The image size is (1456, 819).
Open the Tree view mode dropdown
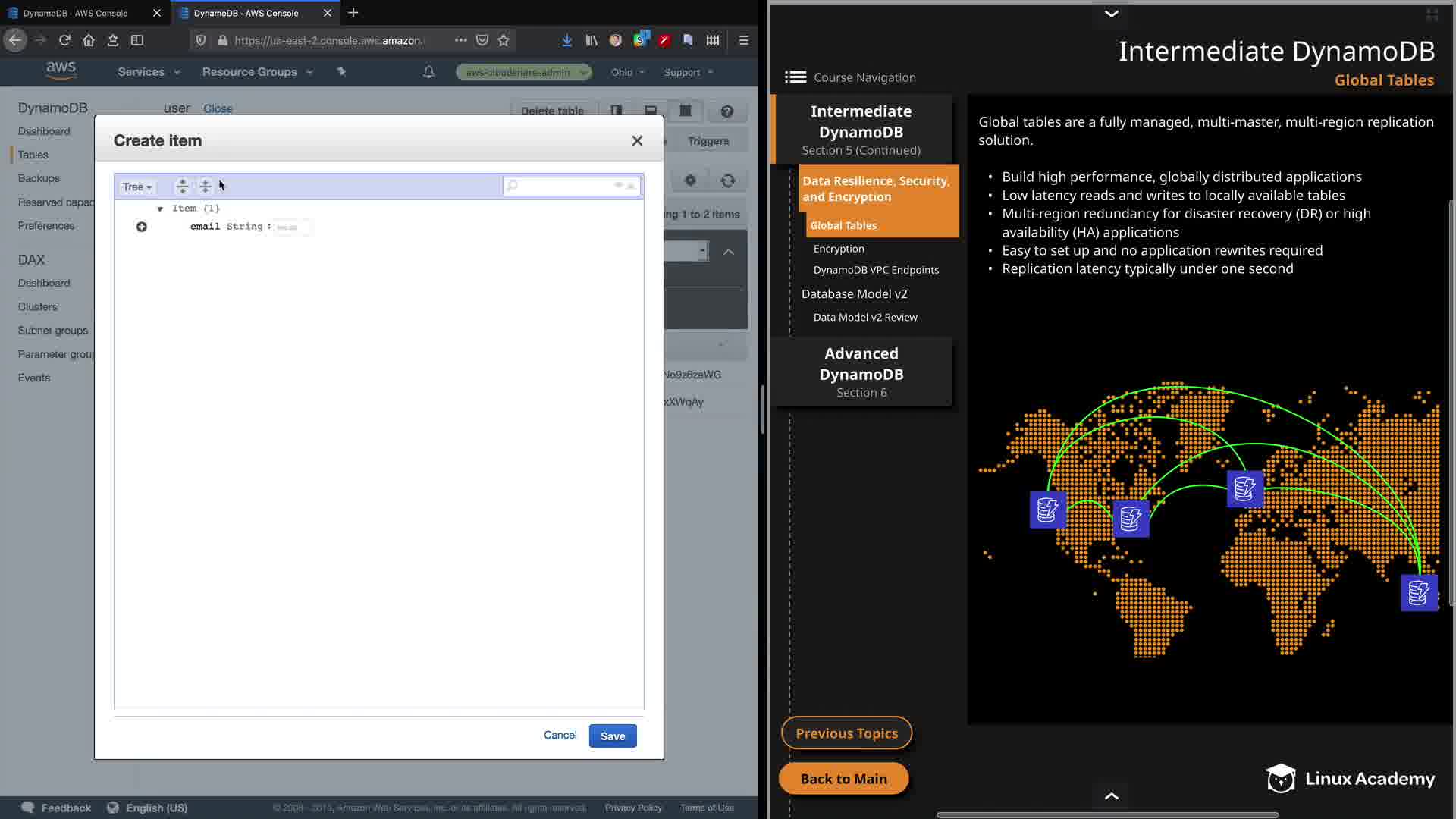point(137,187)
